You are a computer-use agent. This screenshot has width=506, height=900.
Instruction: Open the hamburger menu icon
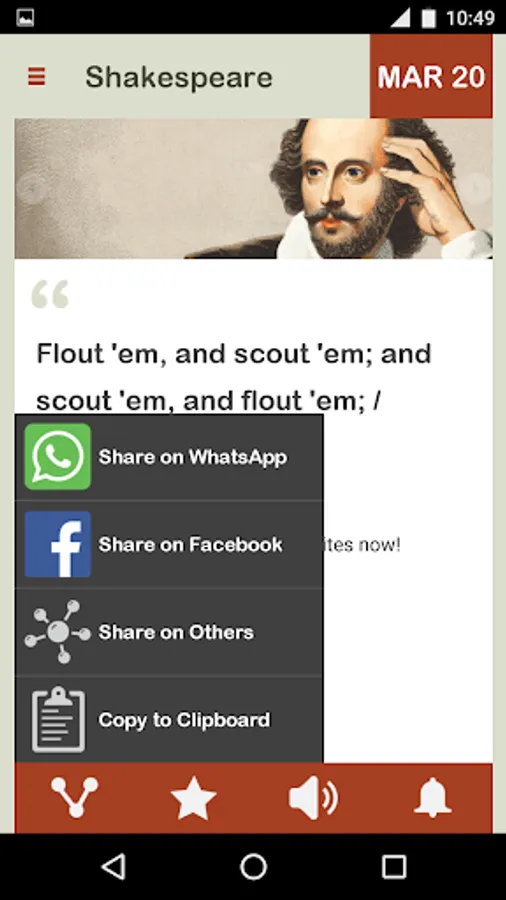tap(37, 76)
